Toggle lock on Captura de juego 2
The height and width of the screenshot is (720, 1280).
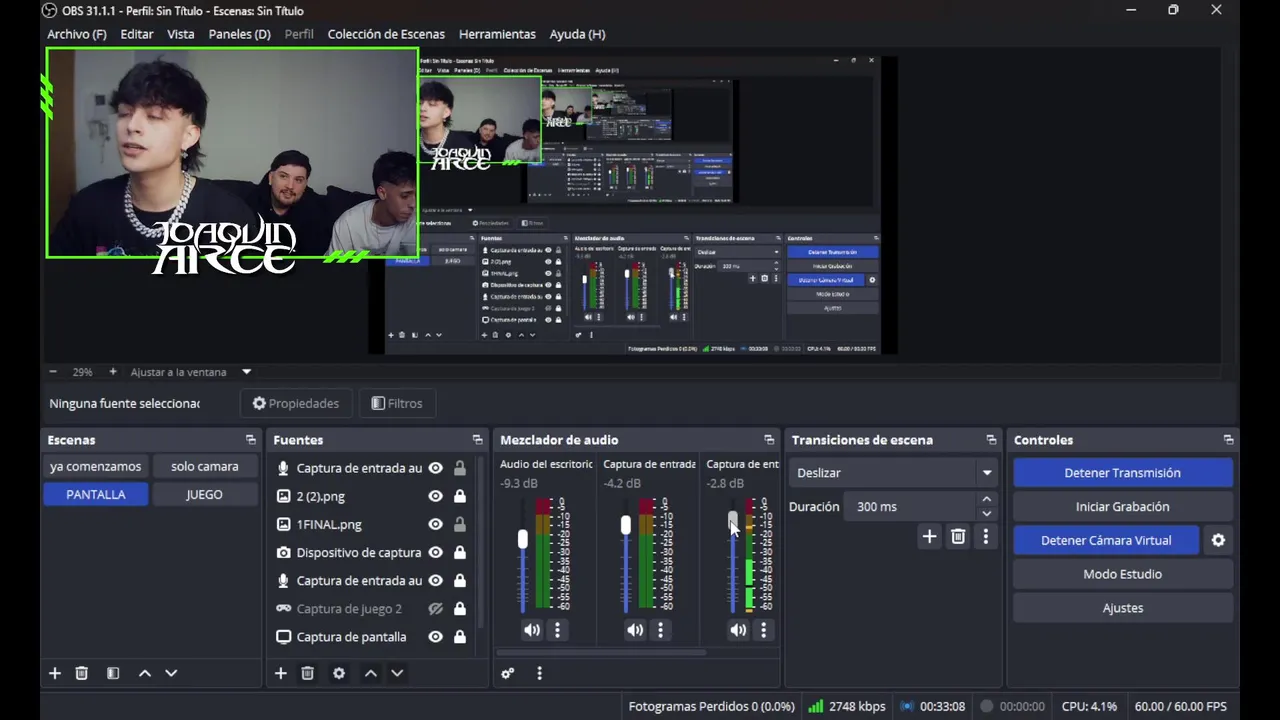(460, 608)
